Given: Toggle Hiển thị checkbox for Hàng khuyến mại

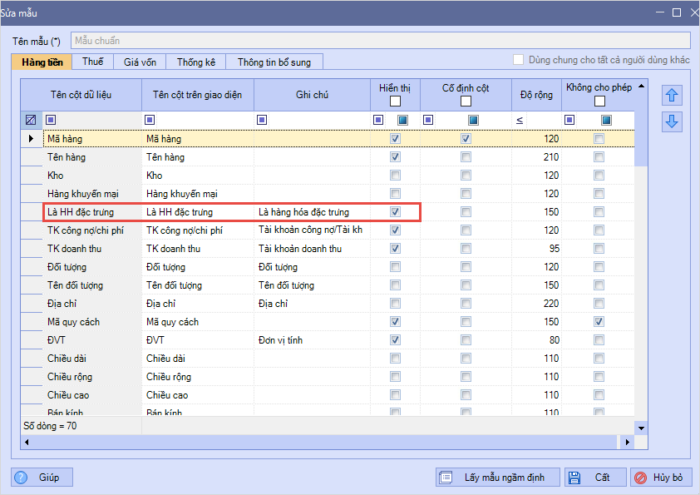Looking at the screenshot, I should point(395,193).
